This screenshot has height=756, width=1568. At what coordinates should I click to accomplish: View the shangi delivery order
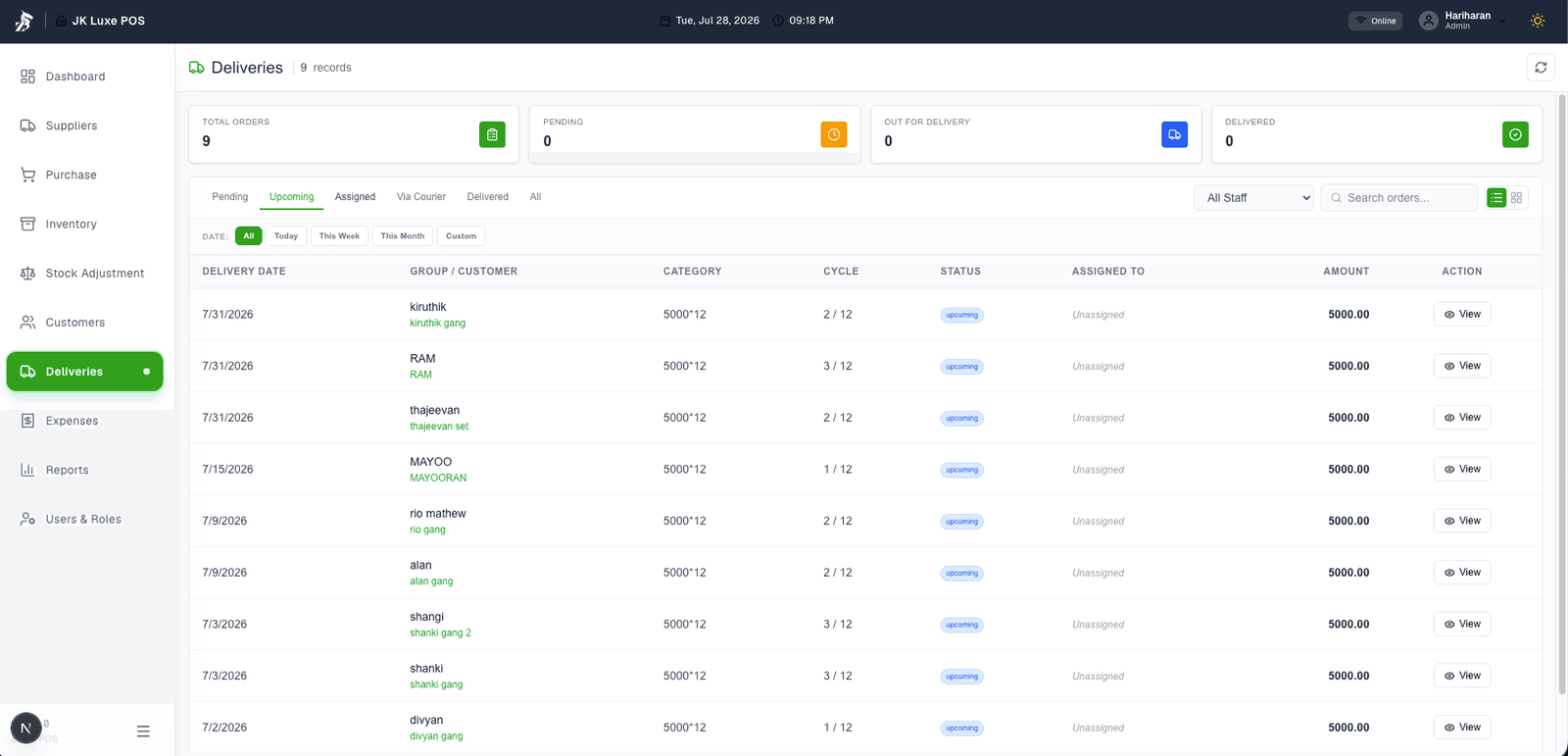1462,625
